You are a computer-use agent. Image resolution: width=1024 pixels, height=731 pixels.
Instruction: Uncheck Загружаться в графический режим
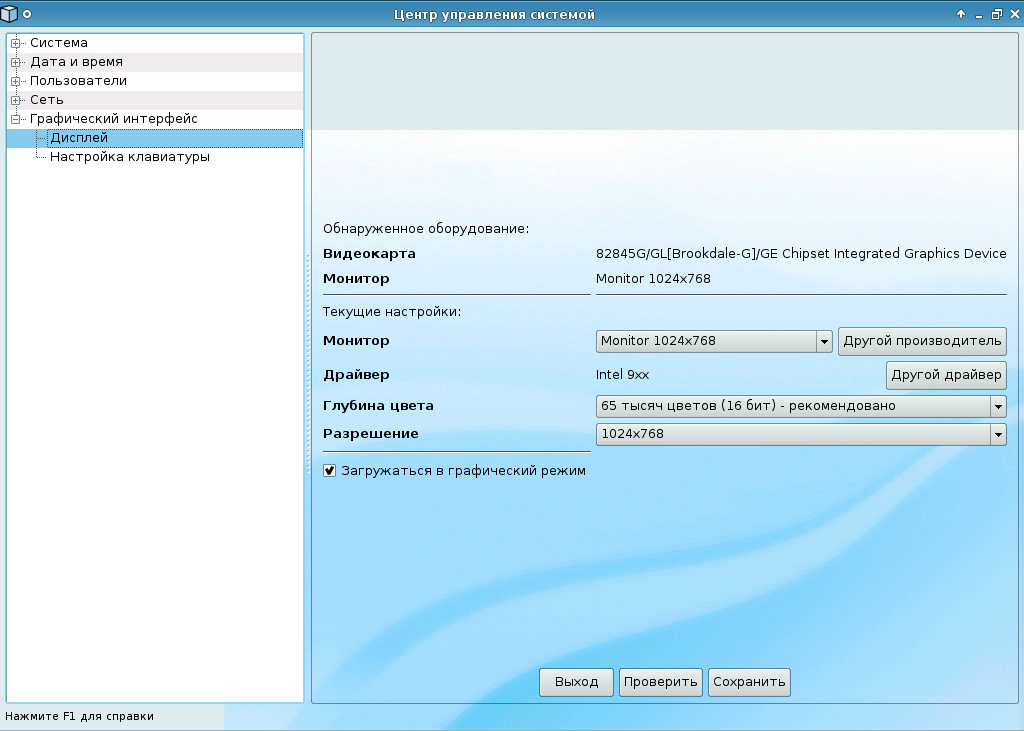coord(329,470)
